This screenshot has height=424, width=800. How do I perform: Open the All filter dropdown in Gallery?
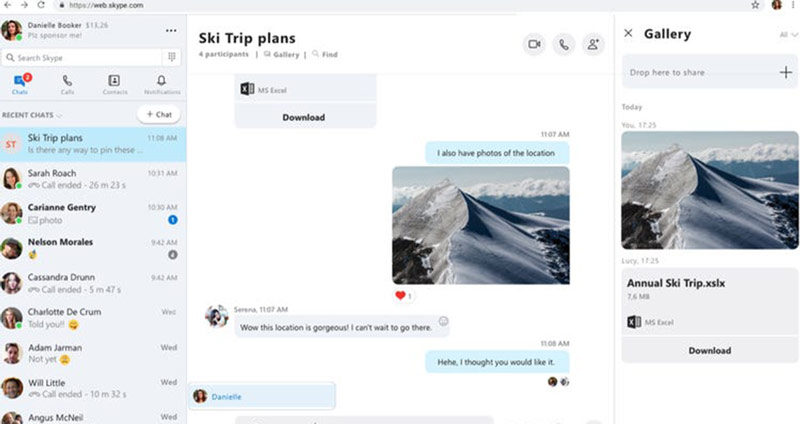(788, 35)
